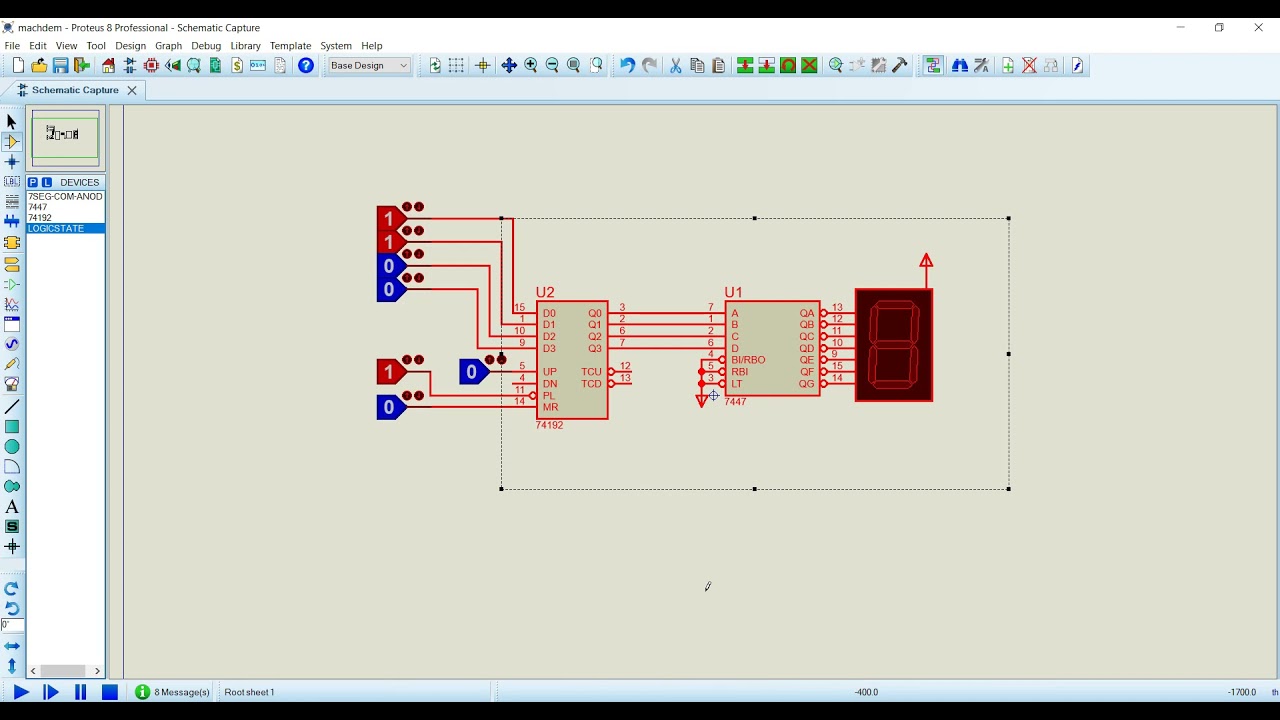Open the Template menu
1280x720 pixels.
click(x=290, y=46)
